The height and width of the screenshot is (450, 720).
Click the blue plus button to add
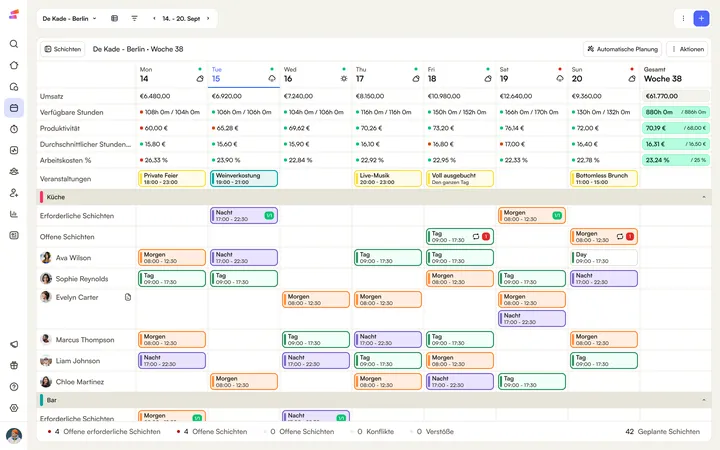point(701,18)
